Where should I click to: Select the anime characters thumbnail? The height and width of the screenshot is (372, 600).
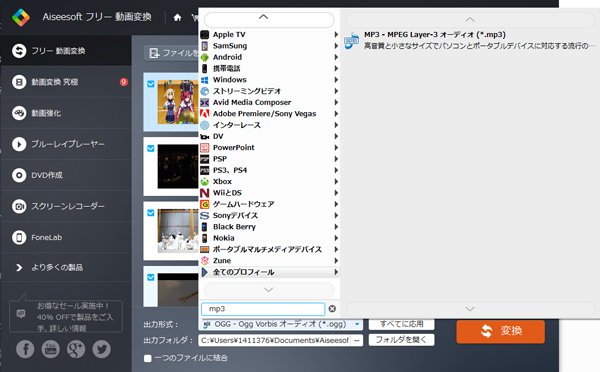[x=178, y=102]
